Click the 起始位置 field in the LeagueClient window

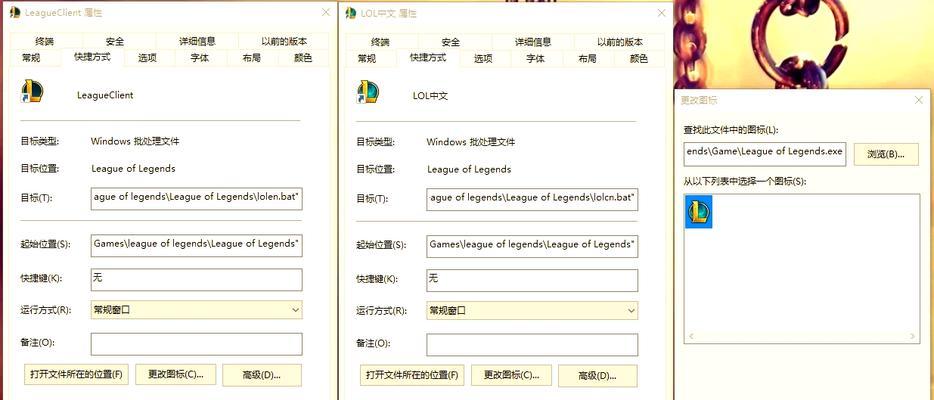tap(197, 245)
